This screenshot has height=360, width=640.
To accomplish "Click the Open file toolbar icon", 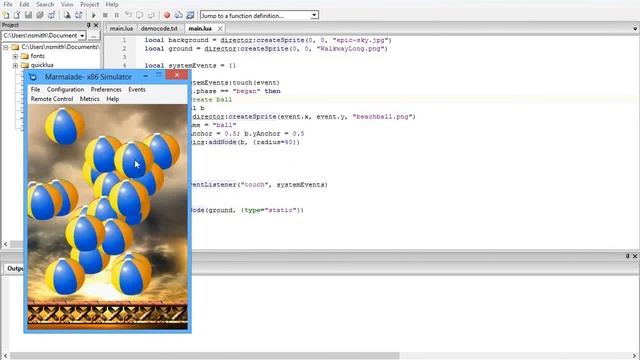I will (17, 16).
